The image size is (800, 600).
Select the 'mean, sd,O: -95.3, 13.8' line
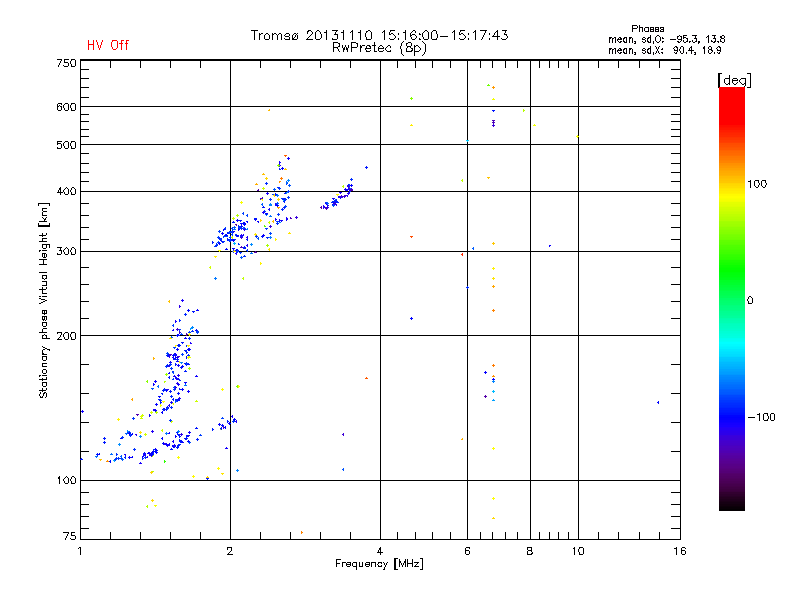click(666, 39)
